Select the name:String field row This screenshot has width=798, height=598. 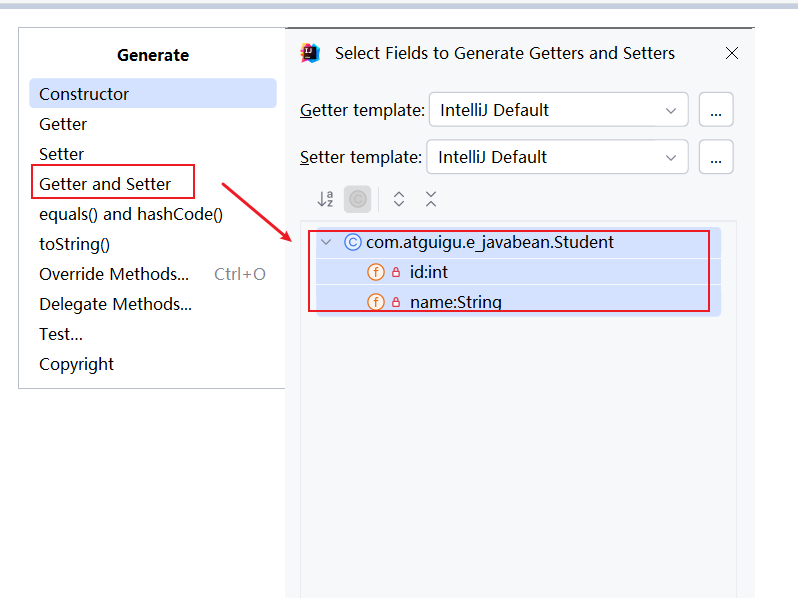coord(455,302)
